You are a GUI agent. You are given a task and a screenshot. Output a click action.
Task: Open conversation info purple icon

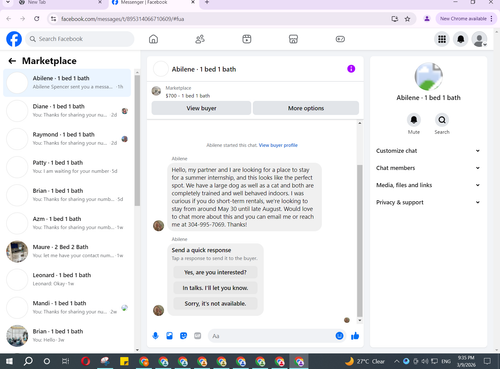(x=351, y=69)
